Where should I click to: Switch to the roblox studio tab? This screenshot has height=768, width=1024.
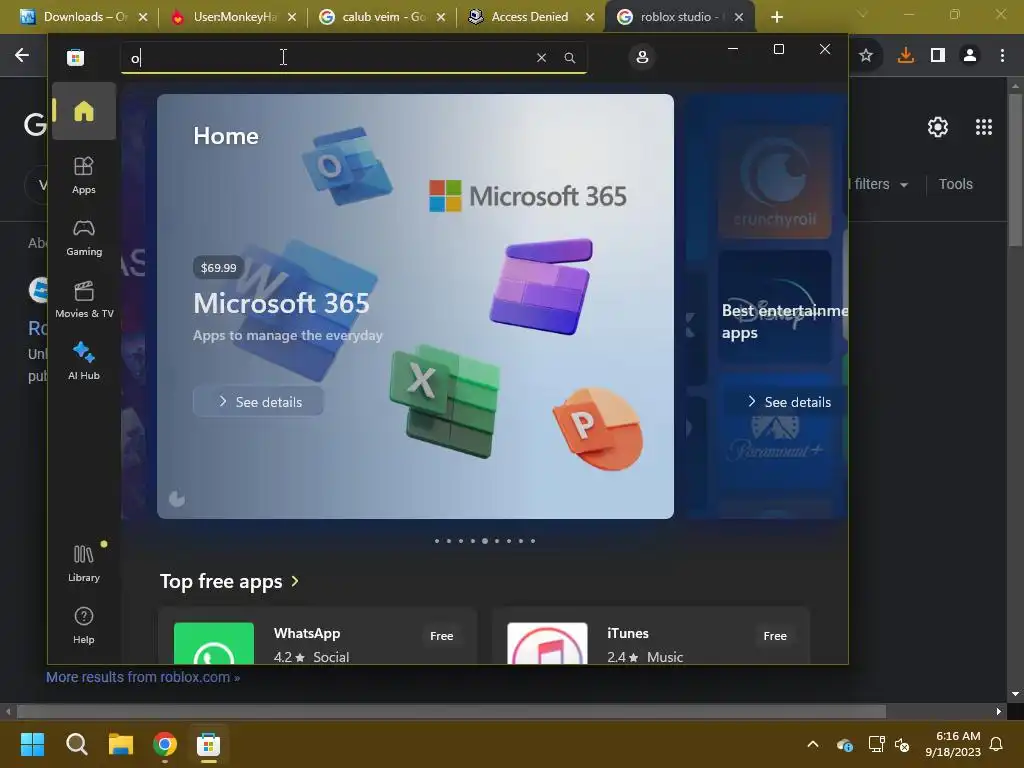click(x=680, y=17)
